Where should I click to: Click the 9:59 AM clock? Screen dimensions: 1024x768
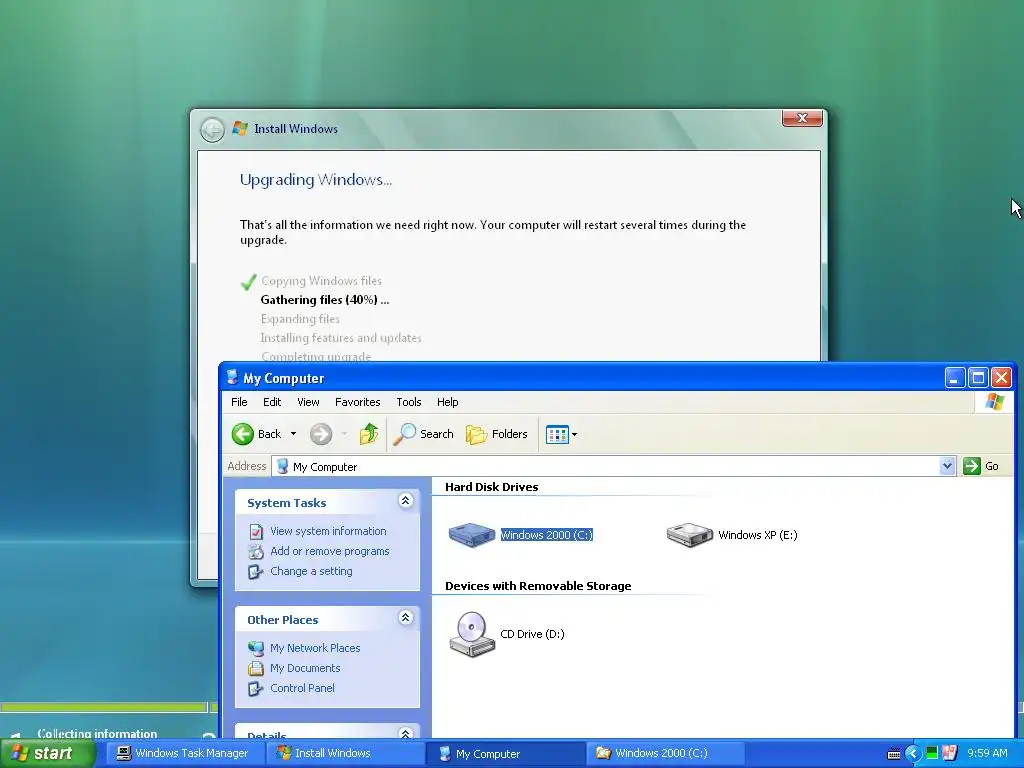(x=987, y=754)
